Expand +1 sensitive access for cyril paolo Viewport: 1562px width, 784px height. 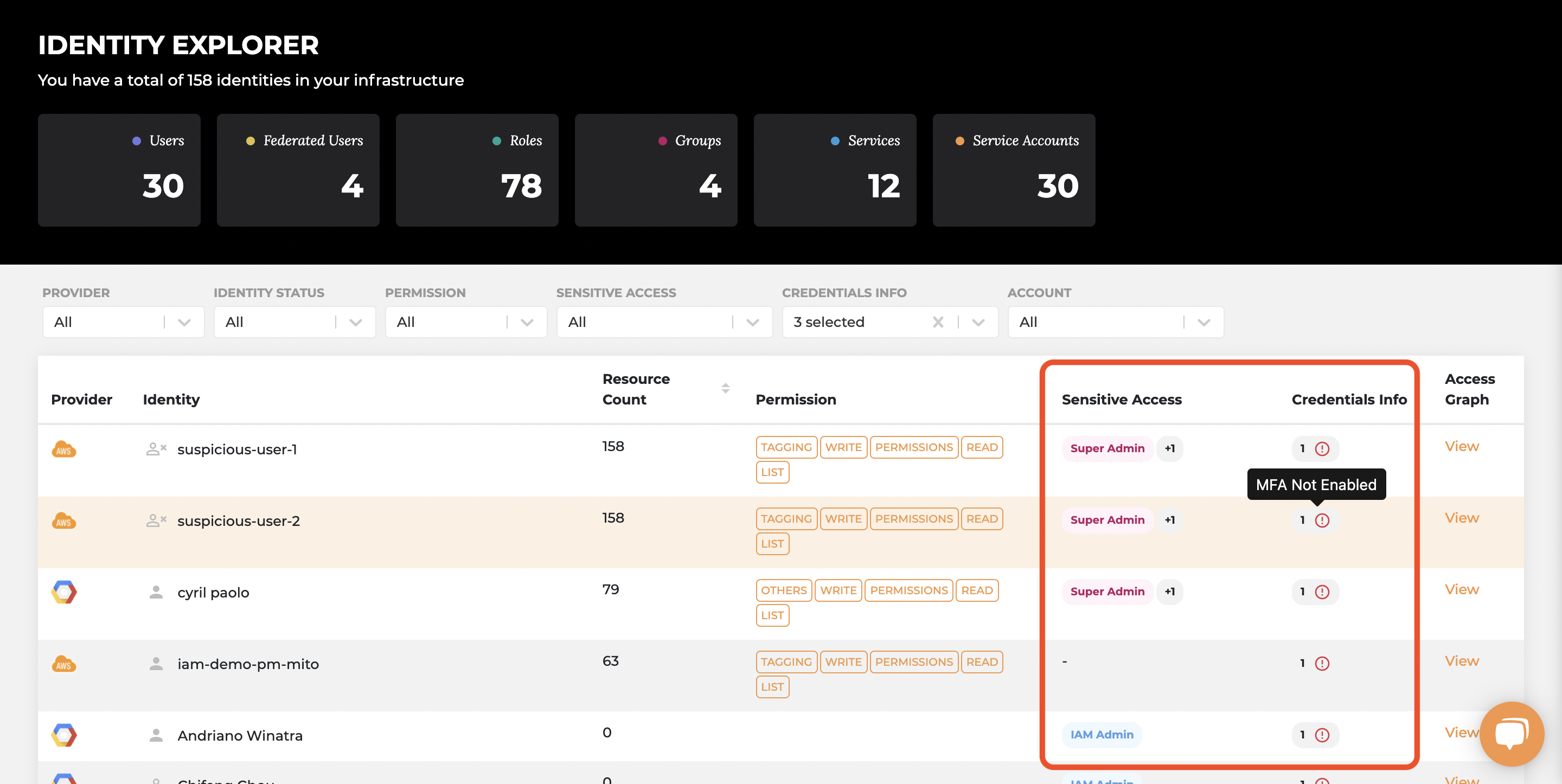coord(1170,592)
